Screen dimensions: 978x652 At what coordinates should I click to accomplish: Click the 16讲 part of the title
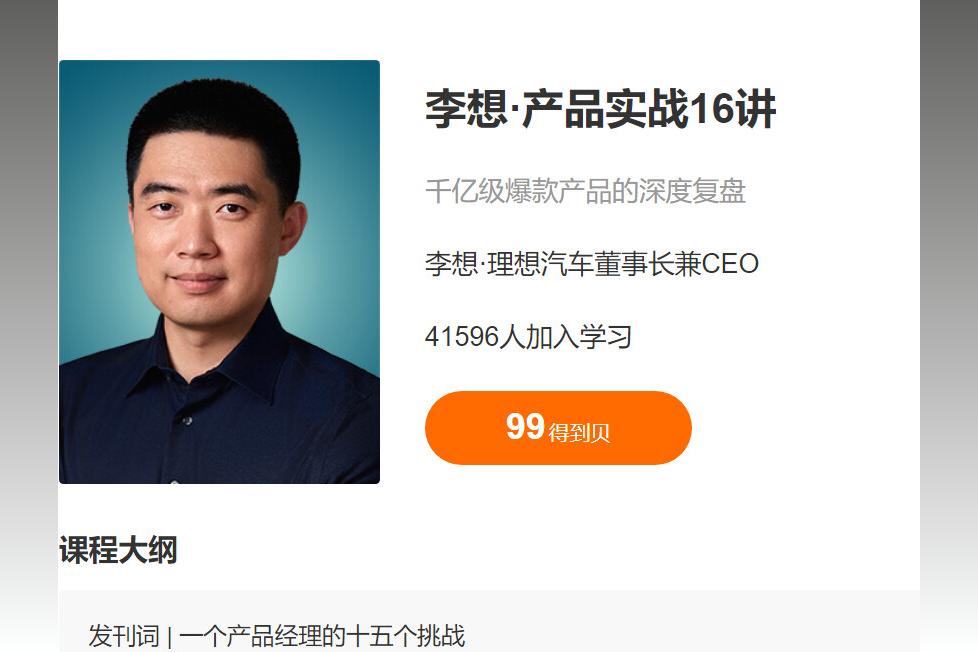coord(732,109)
